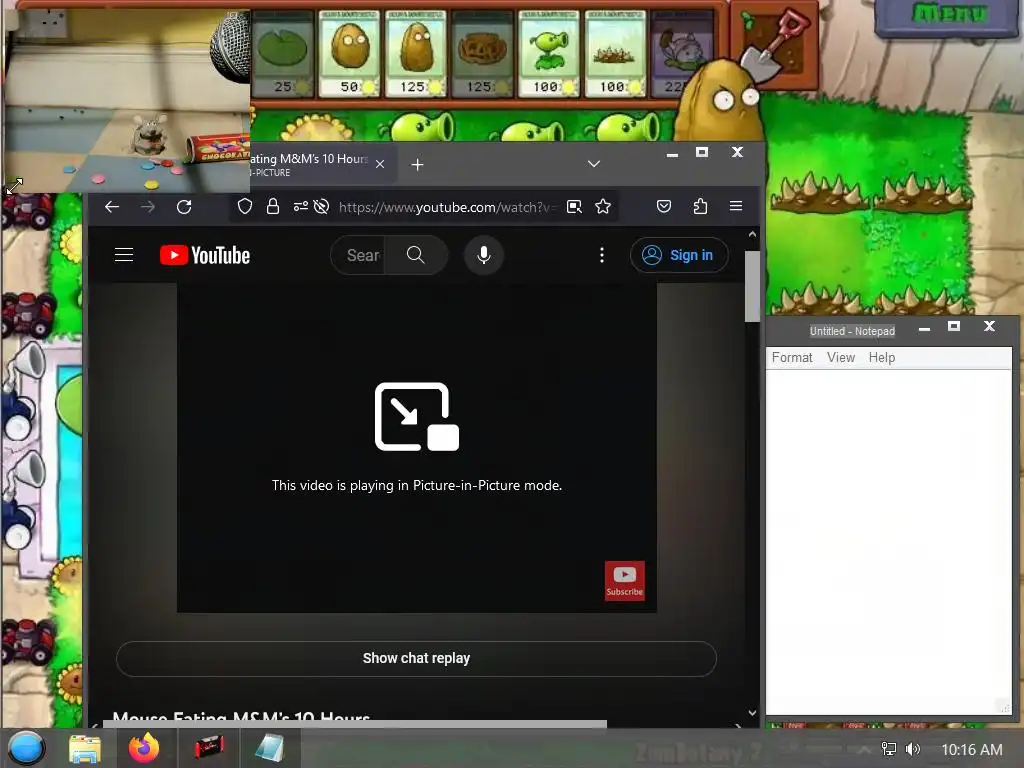Search YouTube with voice microphone
Viewport: 1024px width, 768px height.
pos(484,255)
